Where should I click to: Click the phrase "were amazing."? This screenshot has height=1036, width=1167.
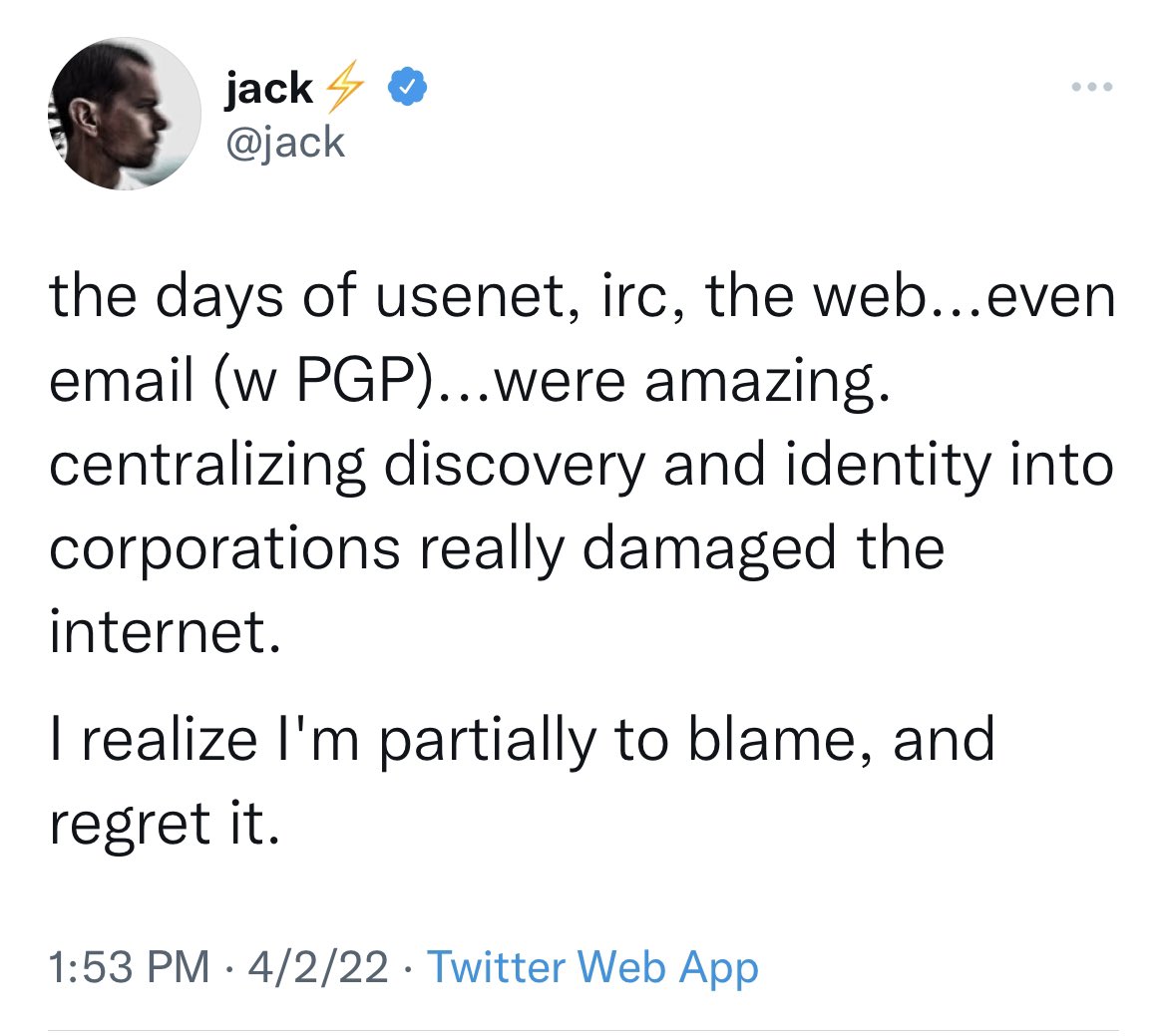[691, 381]
